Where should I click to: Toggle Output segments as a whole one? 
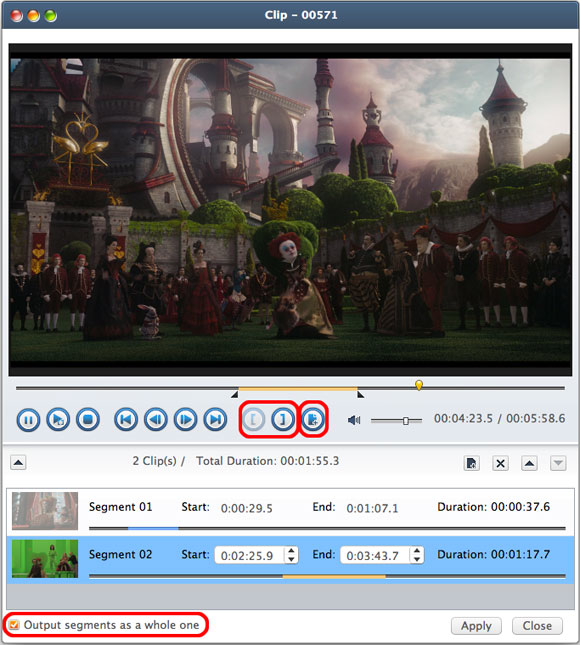point(14,625)
